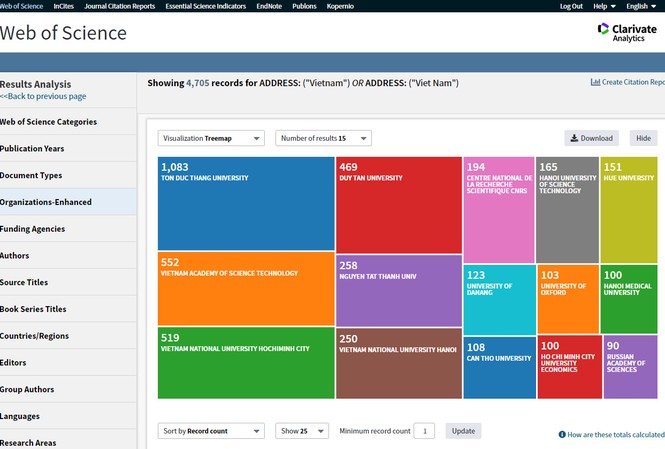665x449 pixels.
Task: Click the green Hanoi Medical University tile
Action: pyautogui.click(x=629, y=299)
